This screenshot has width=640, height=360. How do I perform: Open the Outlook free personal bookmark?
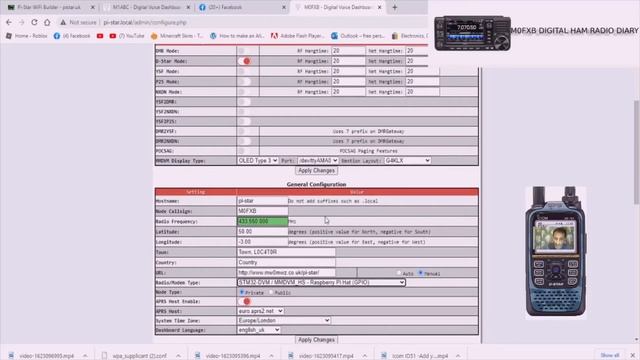coord(358,36)
